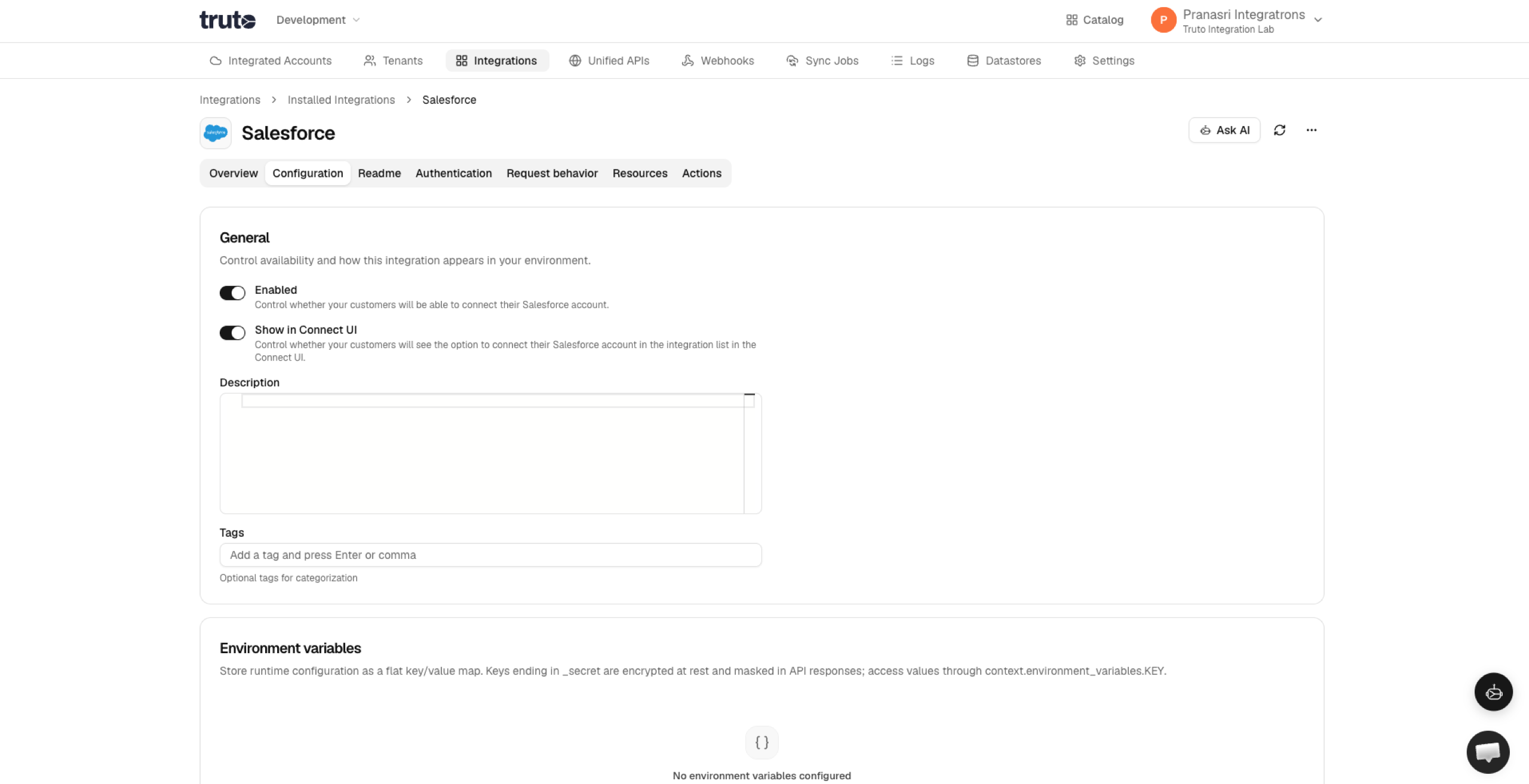Go to Webhooks

[718, 60]
